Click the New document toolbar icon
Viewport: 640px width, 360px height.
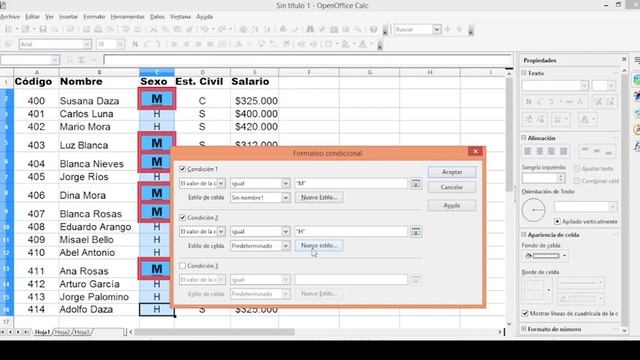pos(8,29)
